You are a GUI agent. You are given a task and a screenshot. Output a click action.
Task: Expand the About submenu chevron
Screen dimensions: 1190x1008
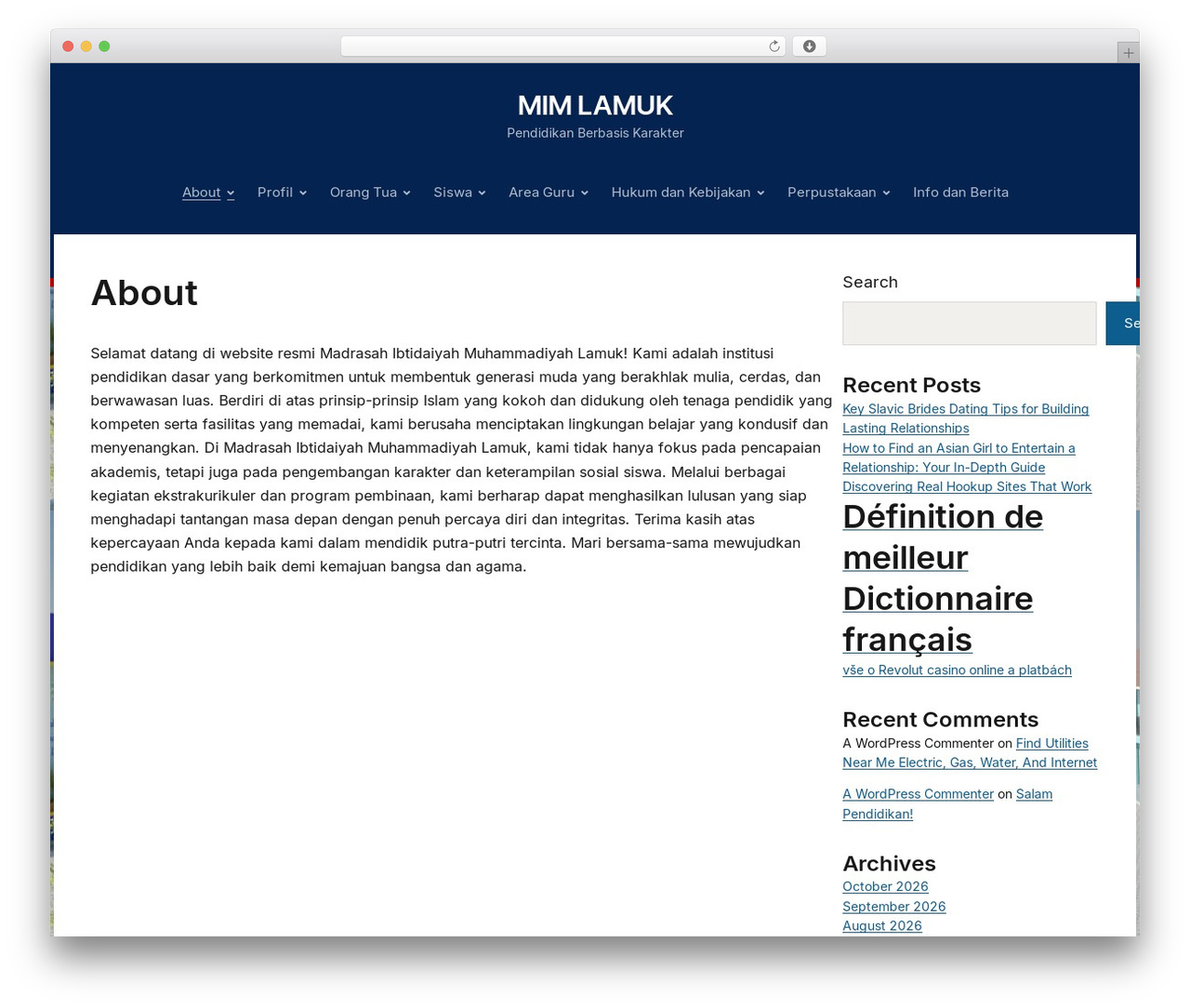231,193
